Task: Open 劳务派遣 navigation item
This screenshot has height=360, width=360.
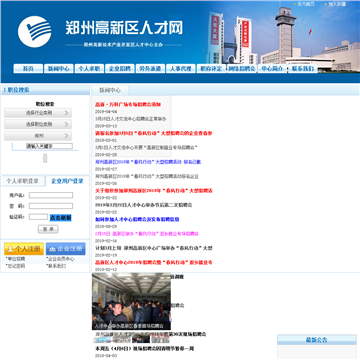Action: 150,69
